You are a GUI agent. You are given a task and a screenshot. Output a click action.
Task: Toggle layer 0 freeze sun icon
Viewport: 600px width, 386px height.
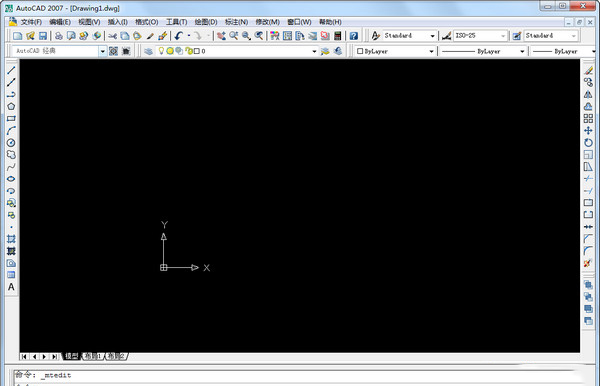coord(170,51)
